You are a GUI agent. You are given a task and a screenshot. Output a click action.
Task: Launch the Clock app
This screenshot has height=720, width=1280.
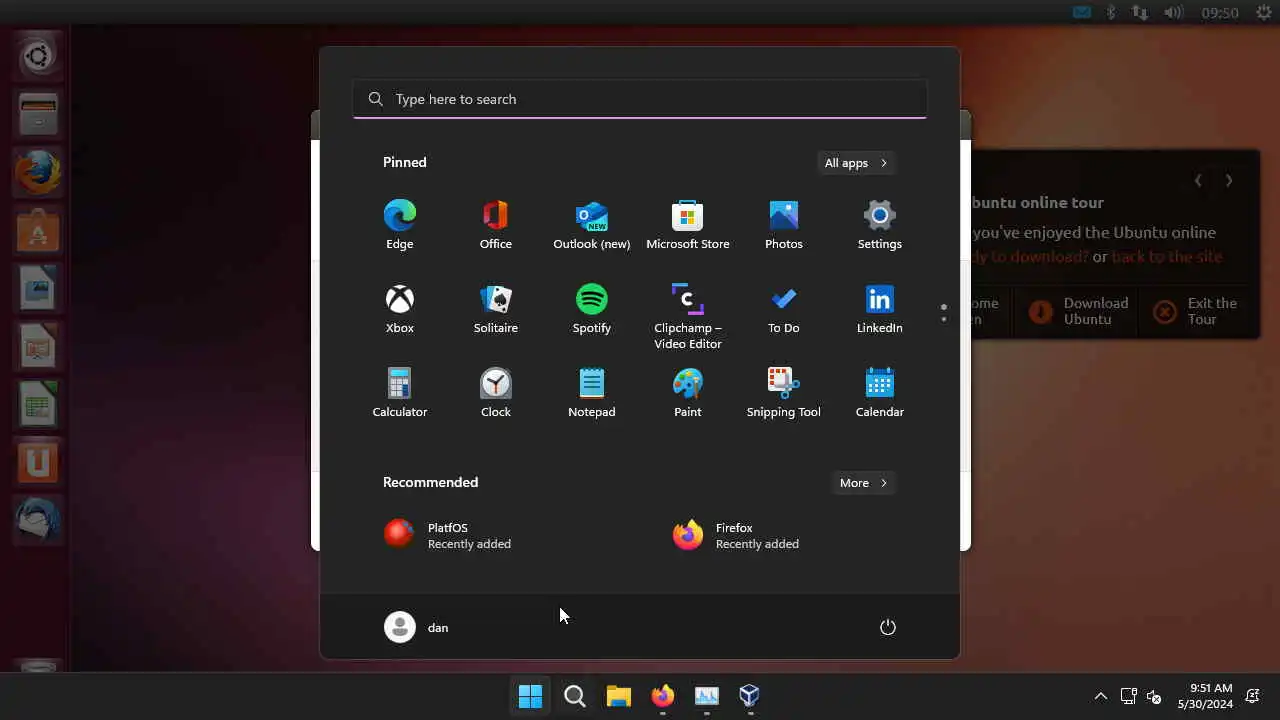[495, 393]
